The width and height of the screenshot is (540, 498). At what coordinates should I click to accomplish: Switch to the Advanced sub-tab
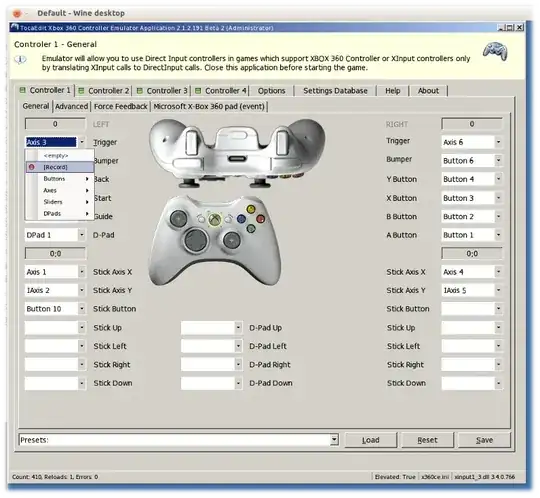coord(72,106)
